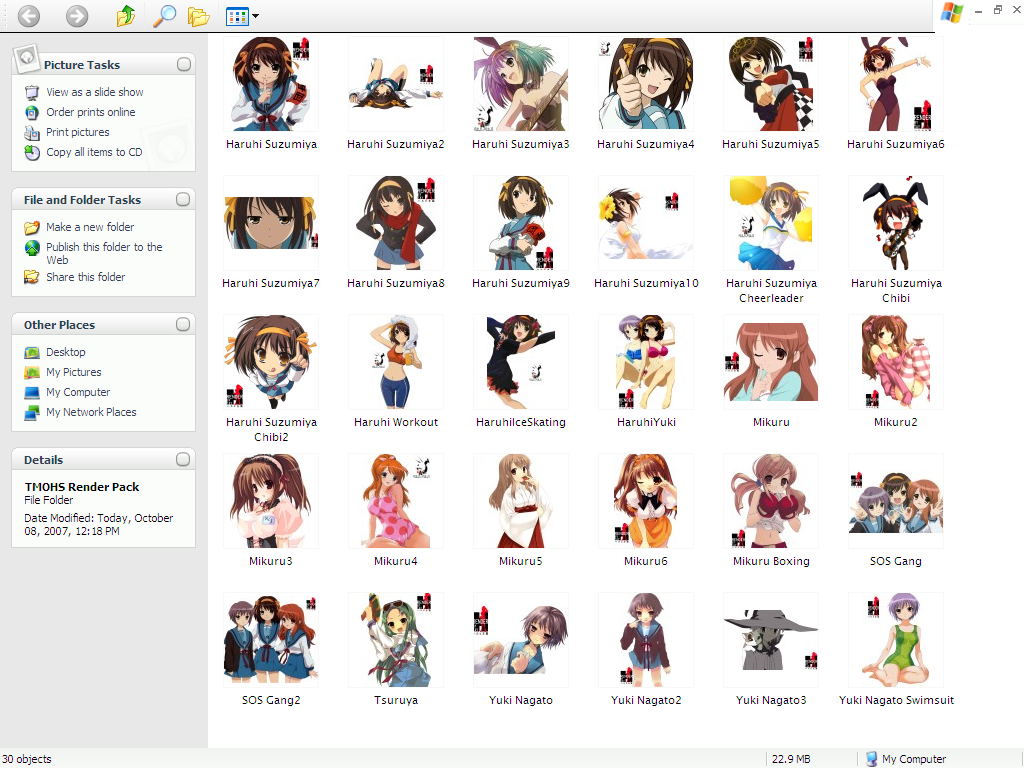
Task: Choose Share this folder link
Action: [86, 277]
